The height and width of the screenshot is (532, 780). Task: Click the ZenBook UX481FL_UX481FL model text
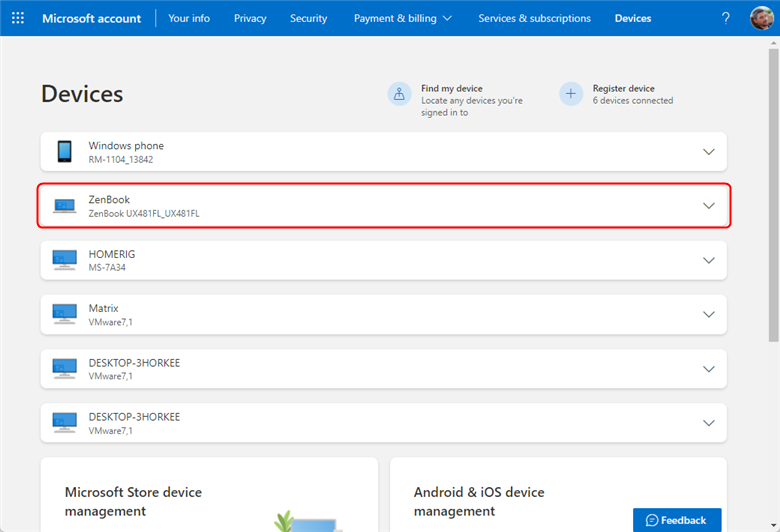(x=144, y=213)
